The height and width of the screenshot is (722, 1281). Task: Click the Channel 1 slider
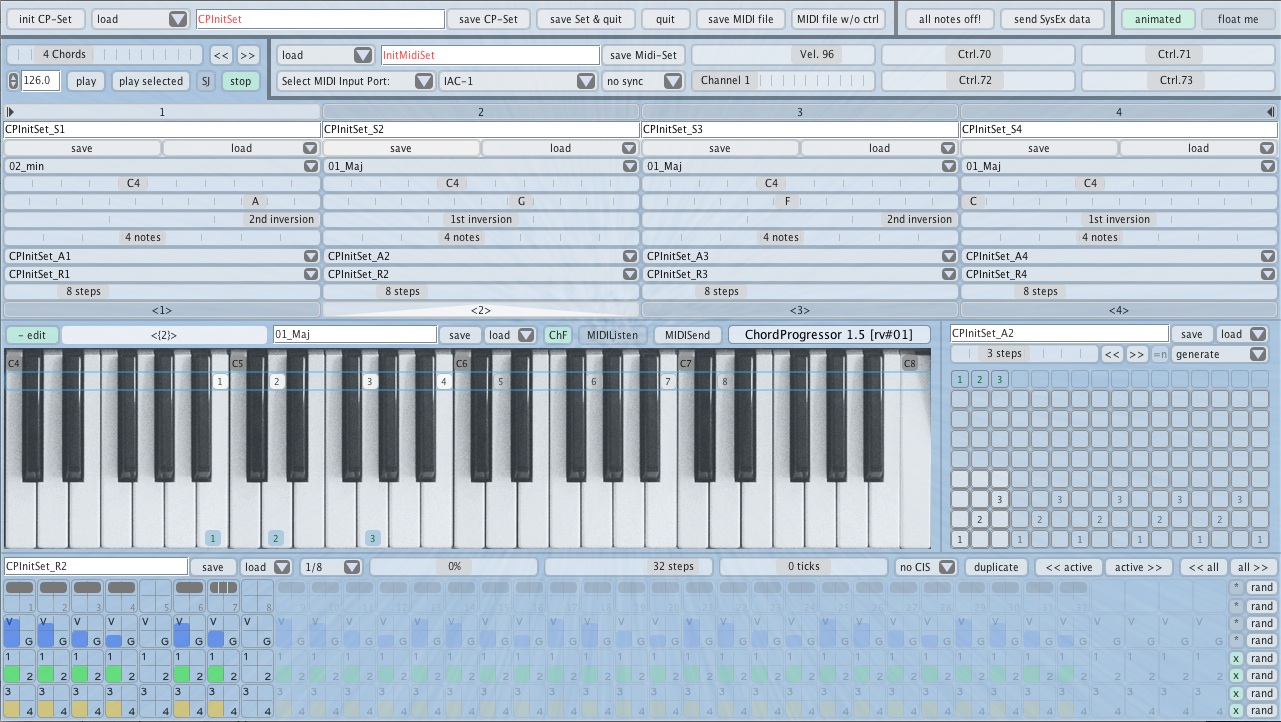click(783, 80)
